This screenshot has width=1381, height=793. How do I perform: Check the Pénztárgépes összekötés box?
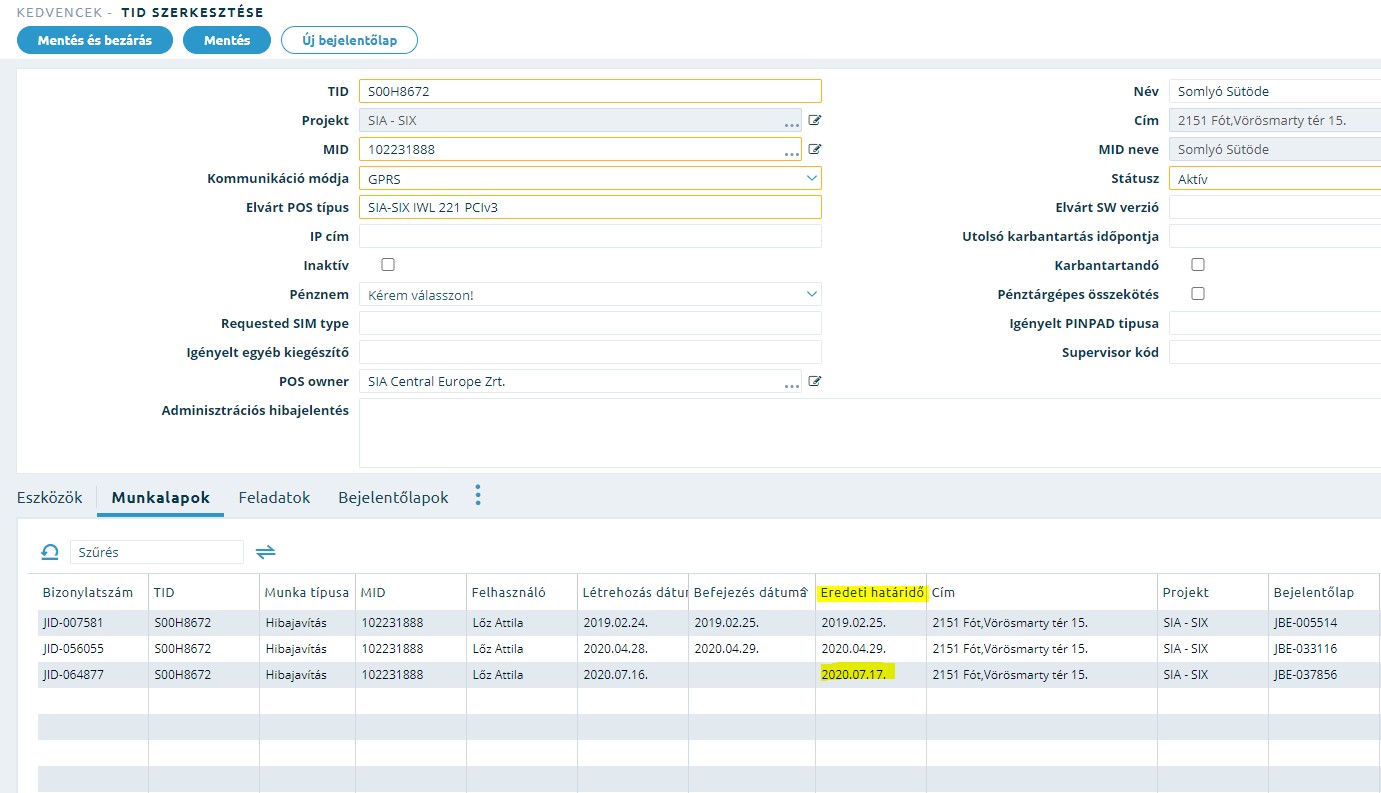[1198, 294]
